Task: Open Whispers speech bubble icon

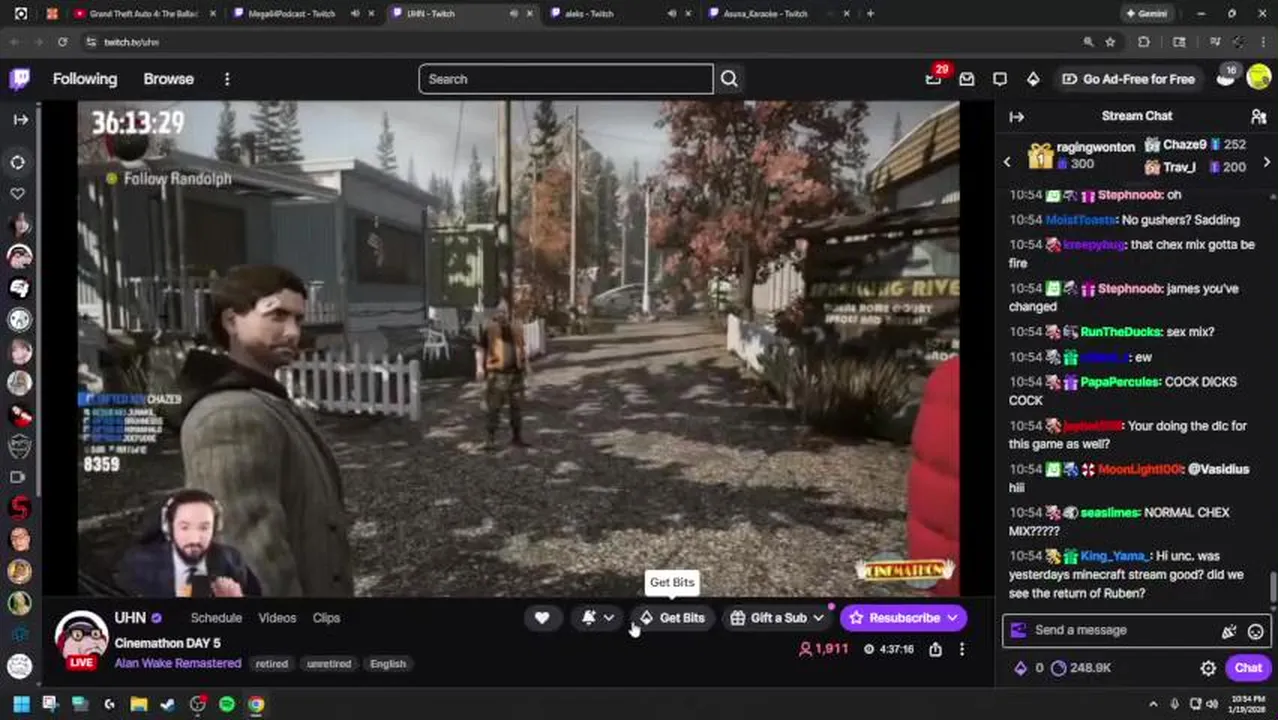Action: (x=1000, y=79)
